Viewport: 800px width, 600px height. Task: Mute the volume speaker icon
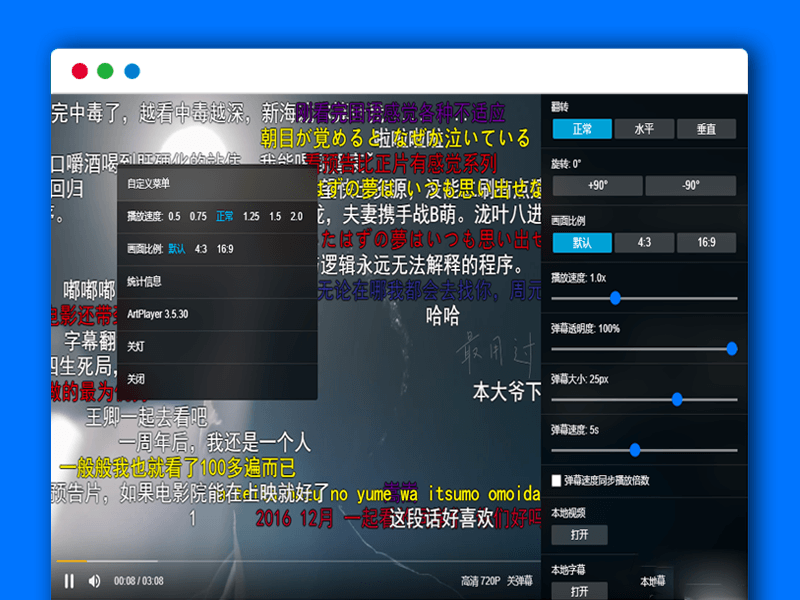pyautogui.click(x=94, y=582)
